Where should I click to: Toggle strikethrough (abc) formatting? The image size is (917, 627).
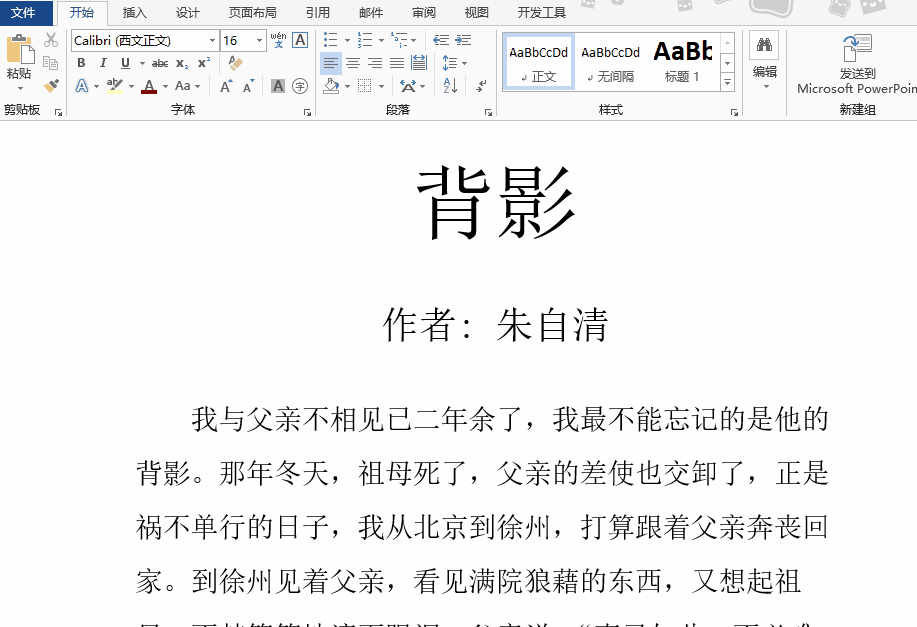point(160,63)
